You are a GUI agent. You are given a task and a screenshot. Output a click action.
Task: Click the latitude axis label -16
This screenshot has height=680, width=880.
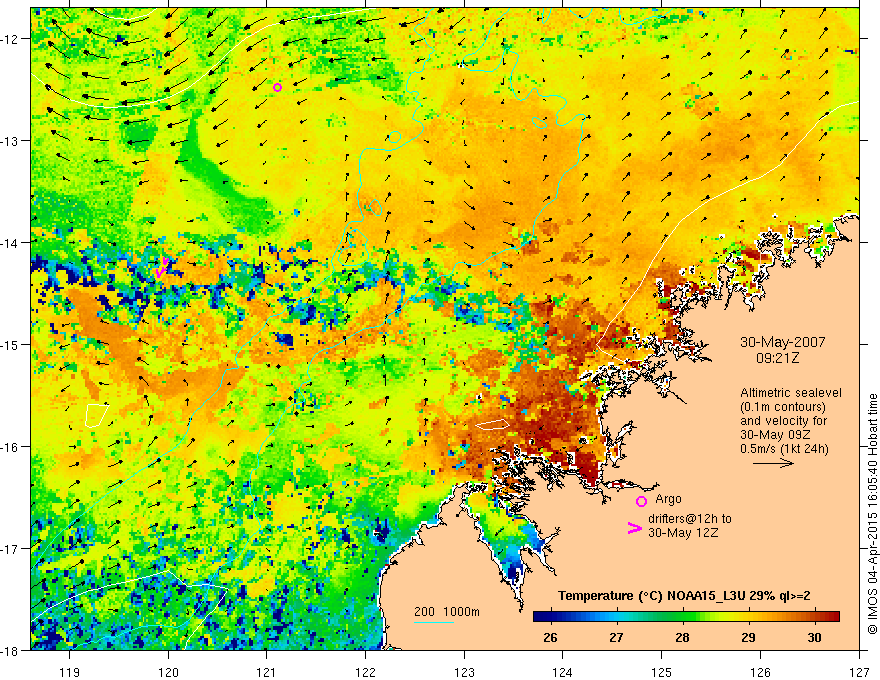pos(11,447)
